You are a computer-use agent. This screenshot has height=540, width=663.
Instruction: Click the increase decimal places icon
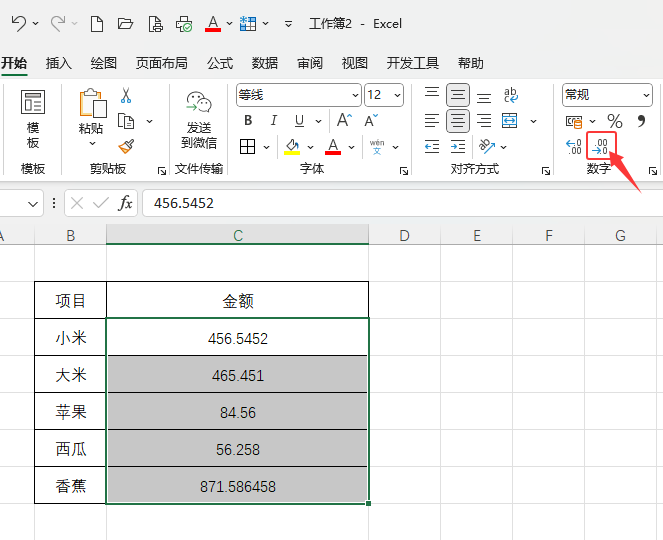[x=574, y=147]
